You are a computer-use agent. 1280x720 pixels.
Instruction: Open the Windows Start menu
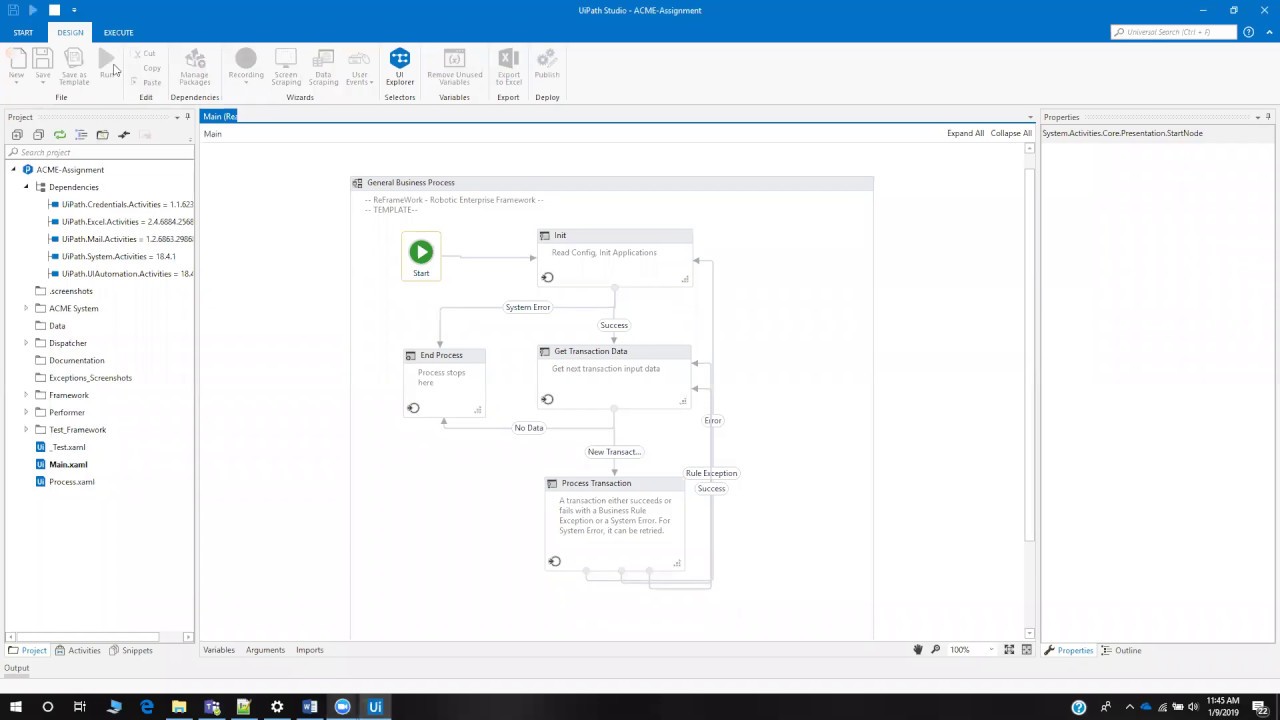point(15,707)
